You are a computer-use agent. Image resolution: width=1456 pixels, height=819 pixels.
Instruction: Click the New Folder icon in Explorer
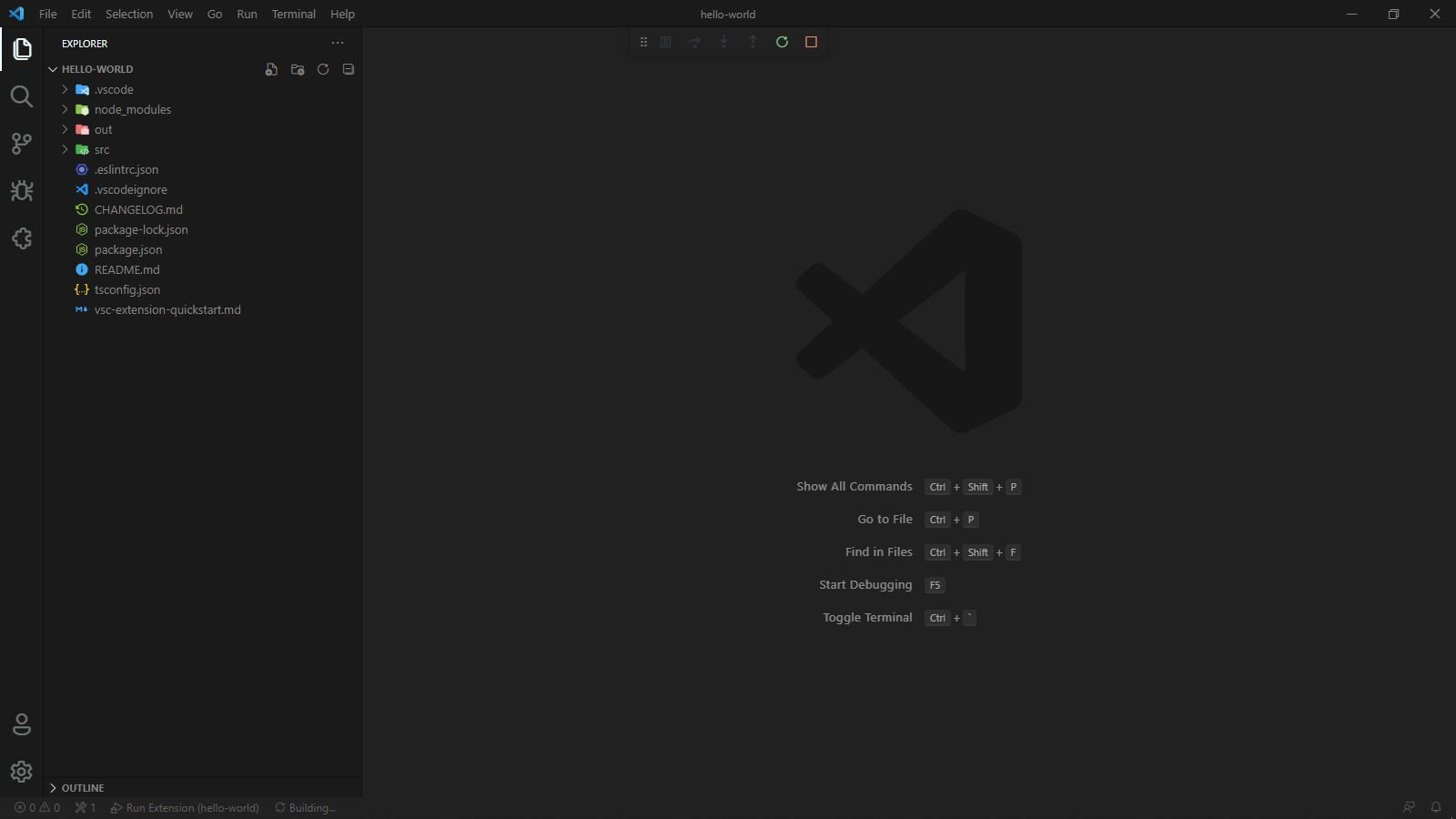tap(298, 69)
